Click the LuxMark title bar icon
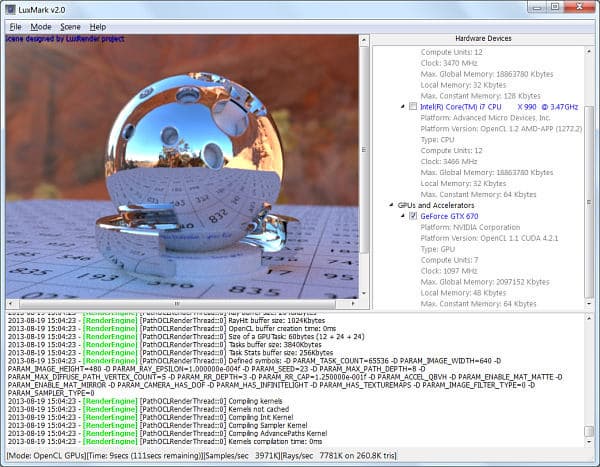Viewport: 600px width, 467px height. tap(10, 9)
